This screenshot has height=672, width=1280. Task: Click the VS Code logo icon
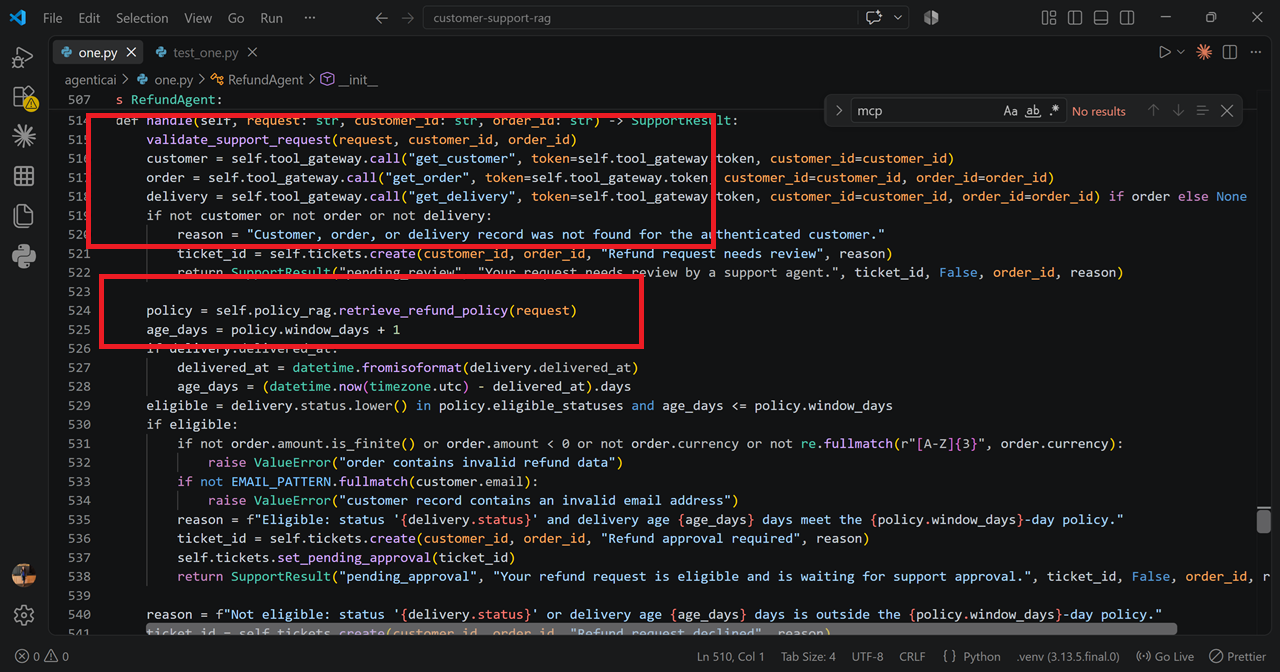pos(17,18)
